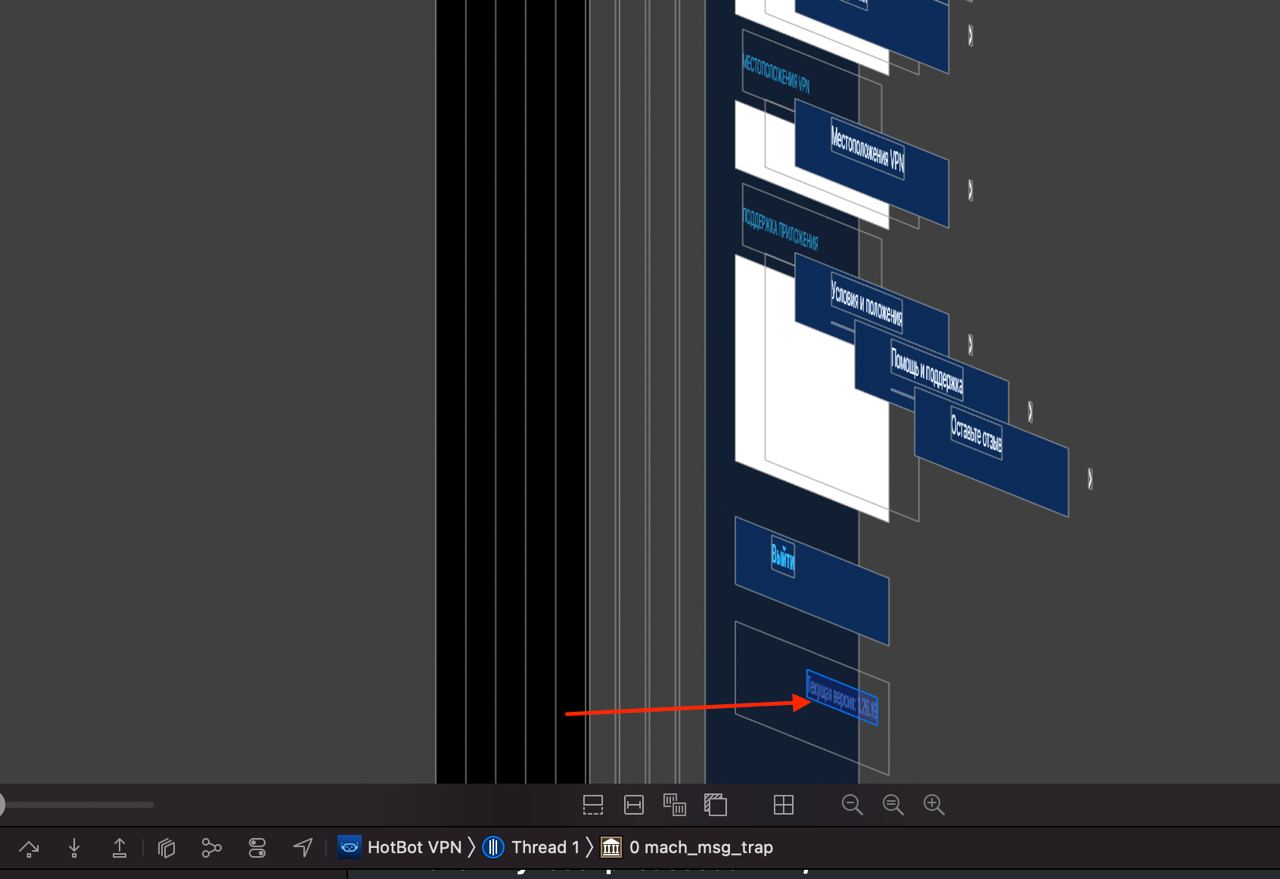Click the HotBot VPN app icon in jump bar
The width and height of the screenshot is (1280, 879).
[349, 847]
